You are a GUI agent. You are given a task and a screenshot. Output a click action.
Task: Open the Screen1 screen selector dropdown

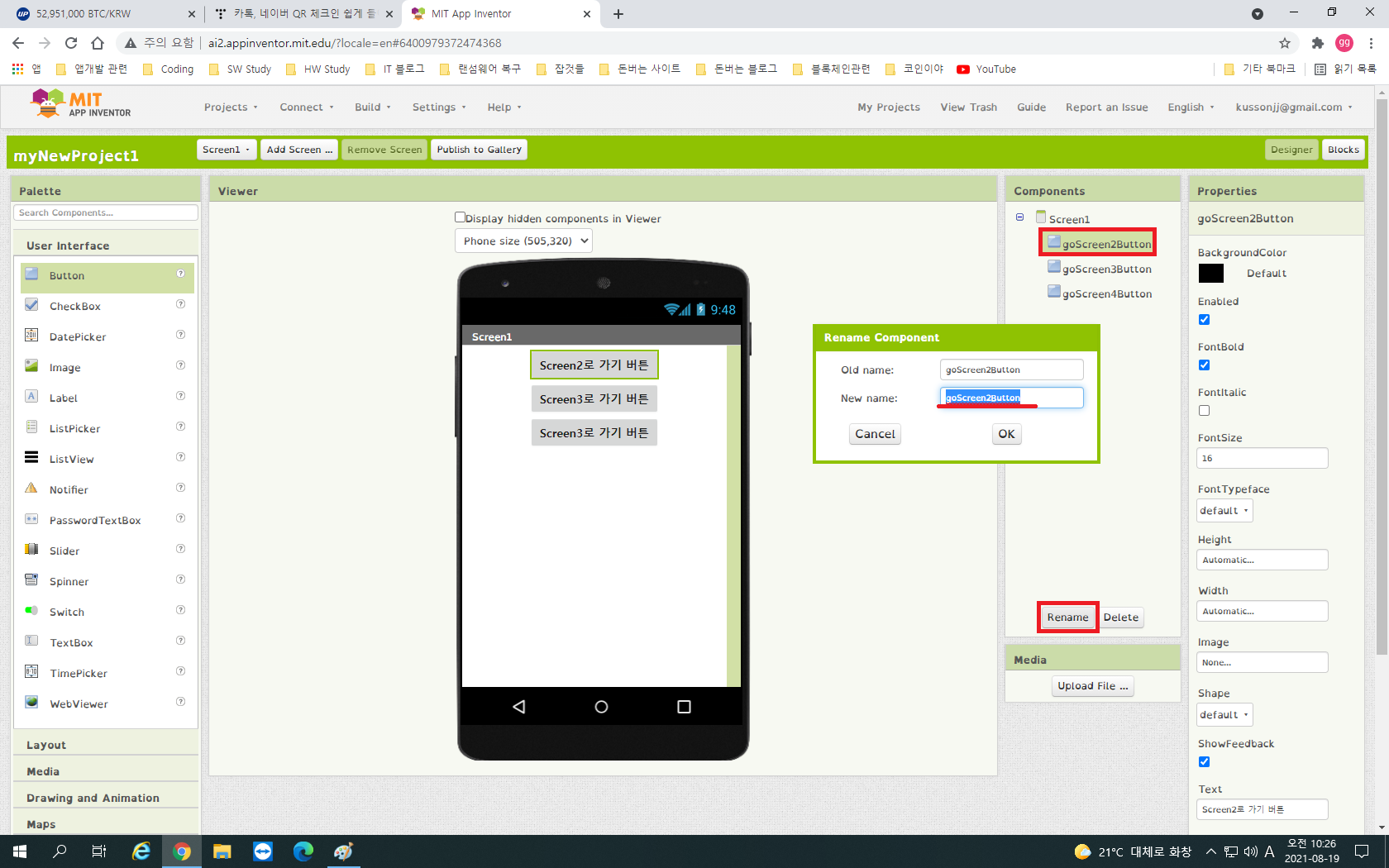(226, 150)
